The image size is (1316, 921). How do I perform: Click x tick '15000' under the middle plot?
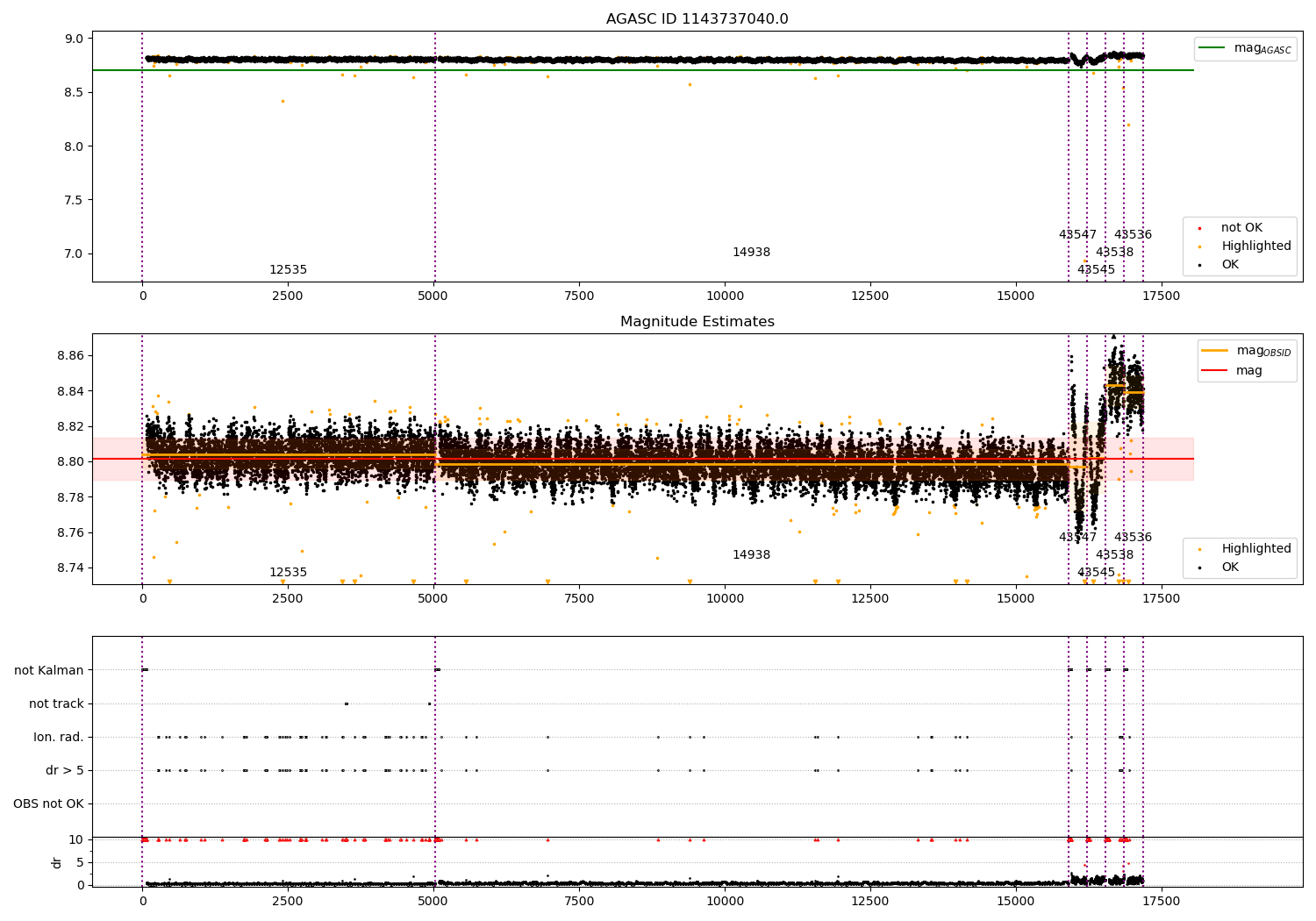1015,599
